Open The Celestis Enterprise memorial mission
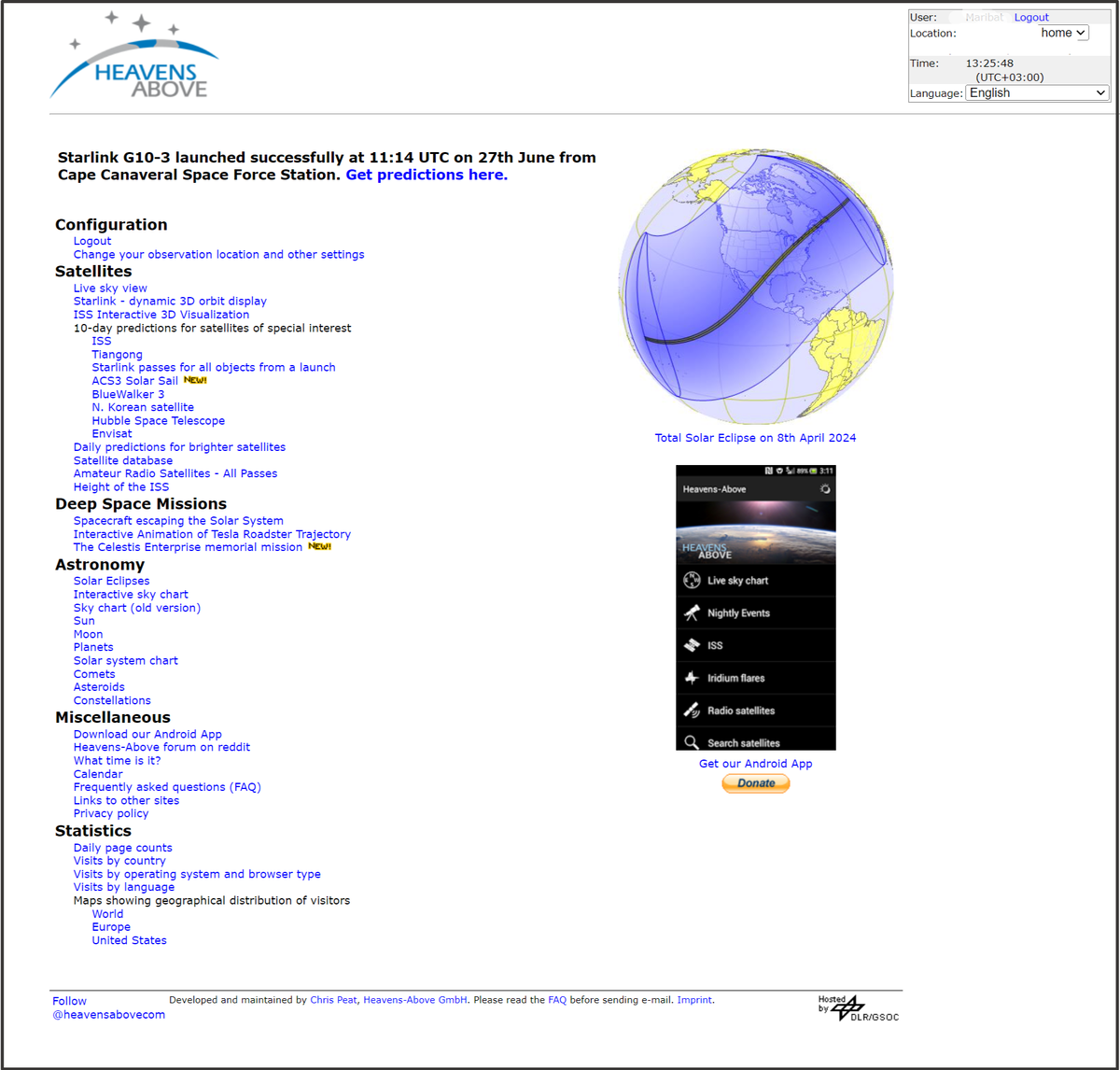Image resolution: width=1120 pixels, height=1070 pixels. coord(189,547)
